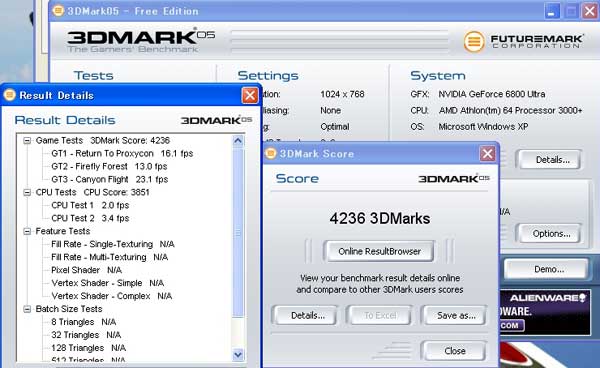
Task: Click the Result Details title bar icon
Action: 10,94
